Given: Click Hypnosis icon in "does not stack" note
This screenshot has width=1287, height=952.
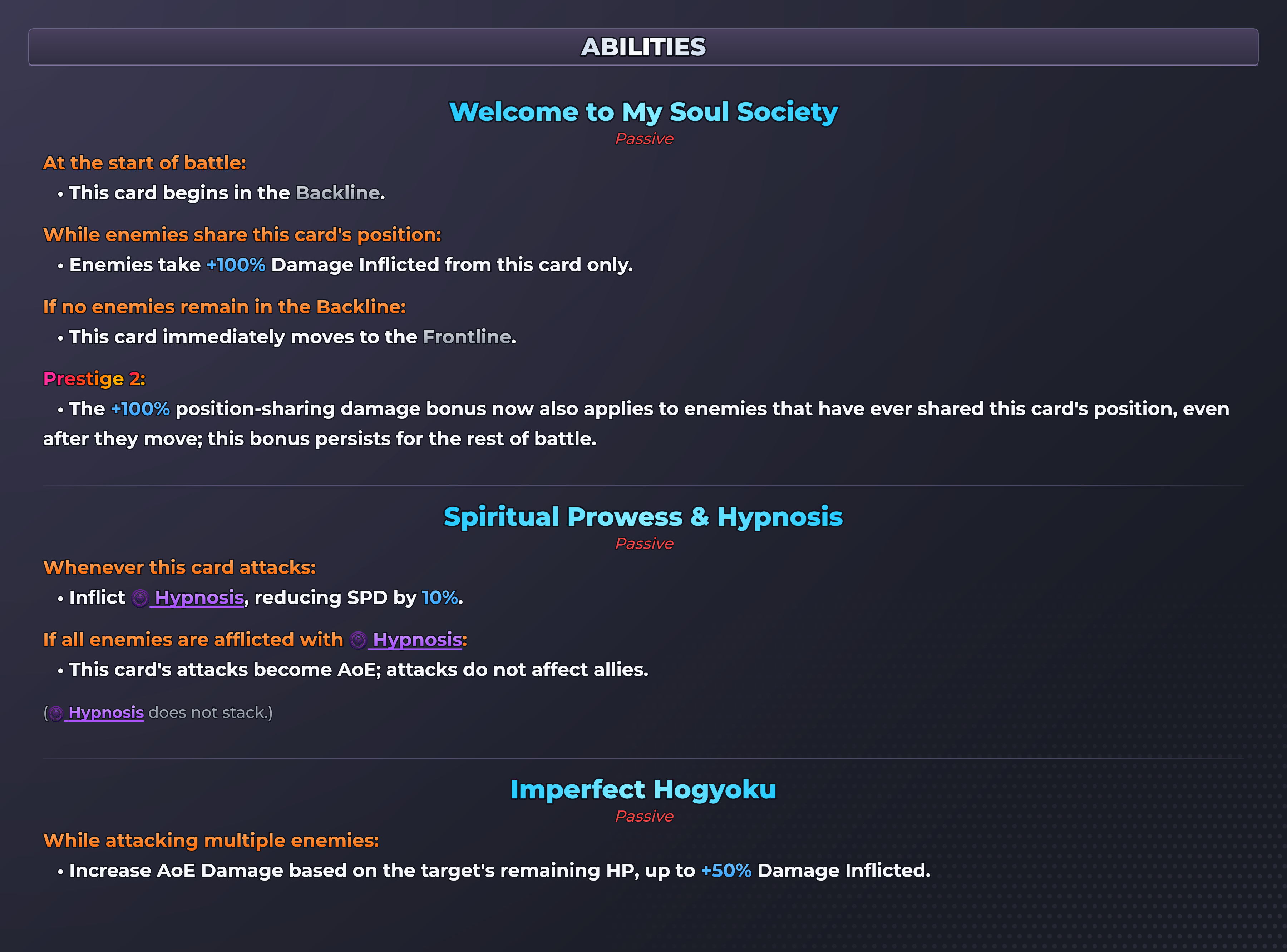Looking at the screenshot, I should [56, 713].
